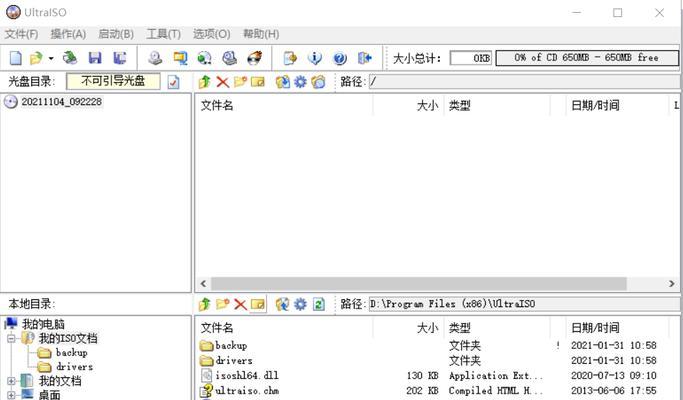Select disc 20211104_092228 in the image tree

tap(61, 102)
